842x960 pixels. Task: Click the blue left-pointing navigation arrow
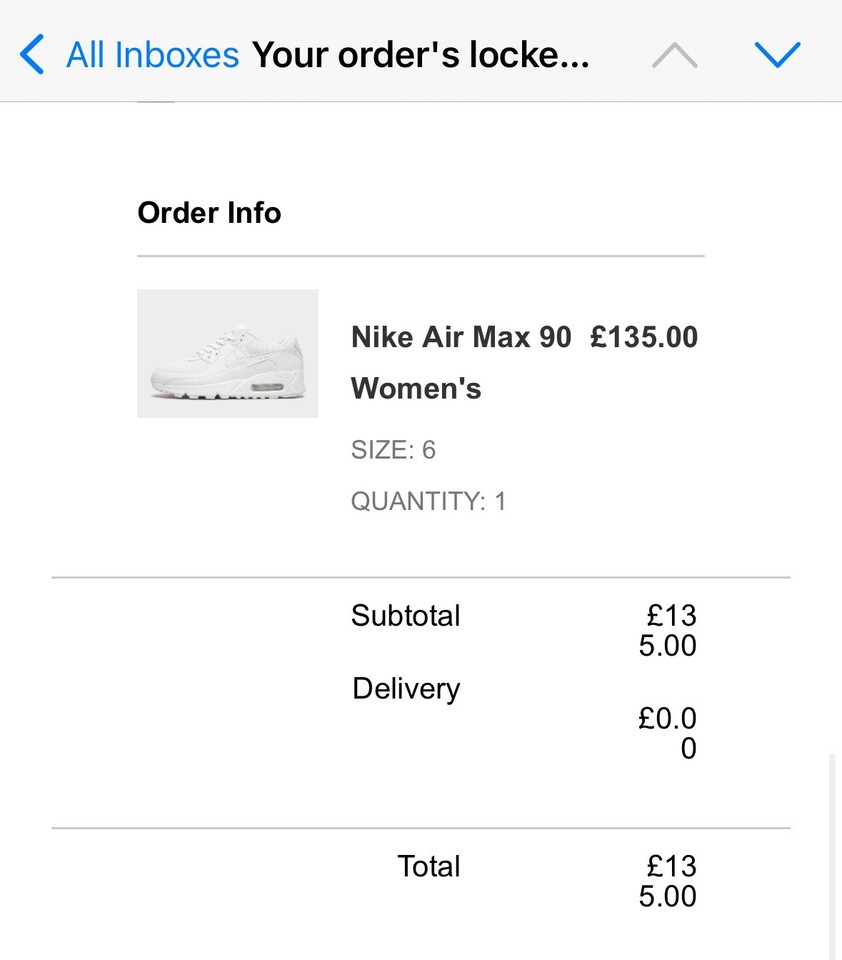click(x=30, y=54)
